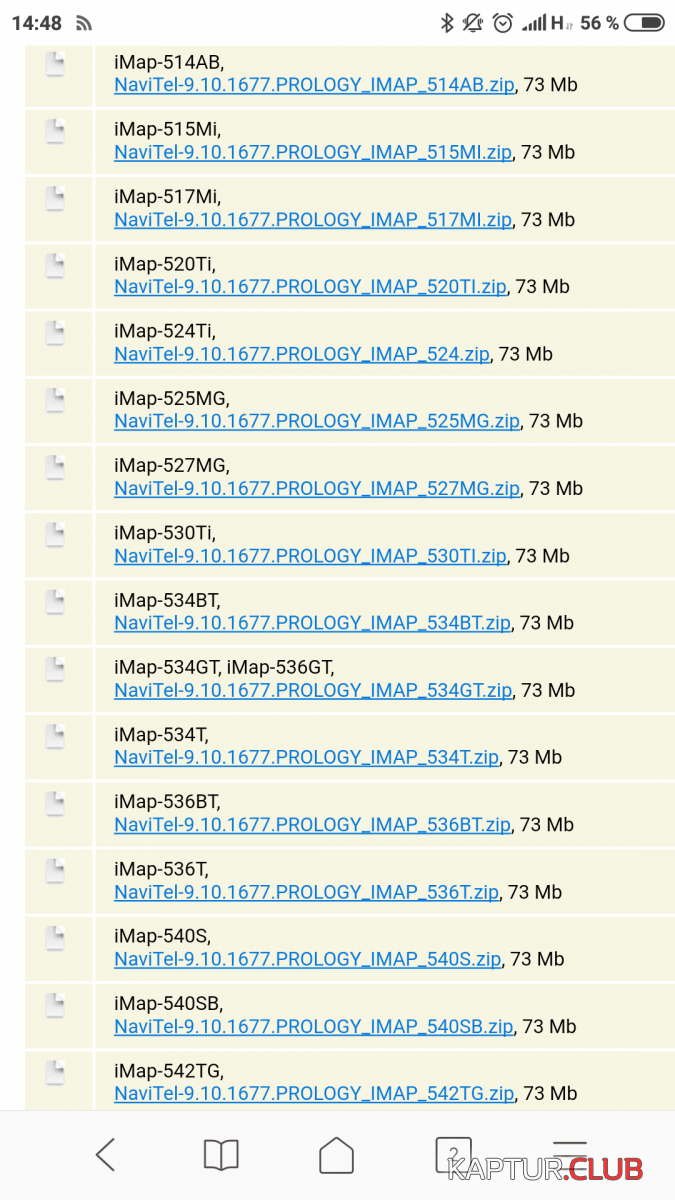This screenshot has height=1200, width=675.
Task: Click file icon beside iMap-525MG
Action: 55,400
